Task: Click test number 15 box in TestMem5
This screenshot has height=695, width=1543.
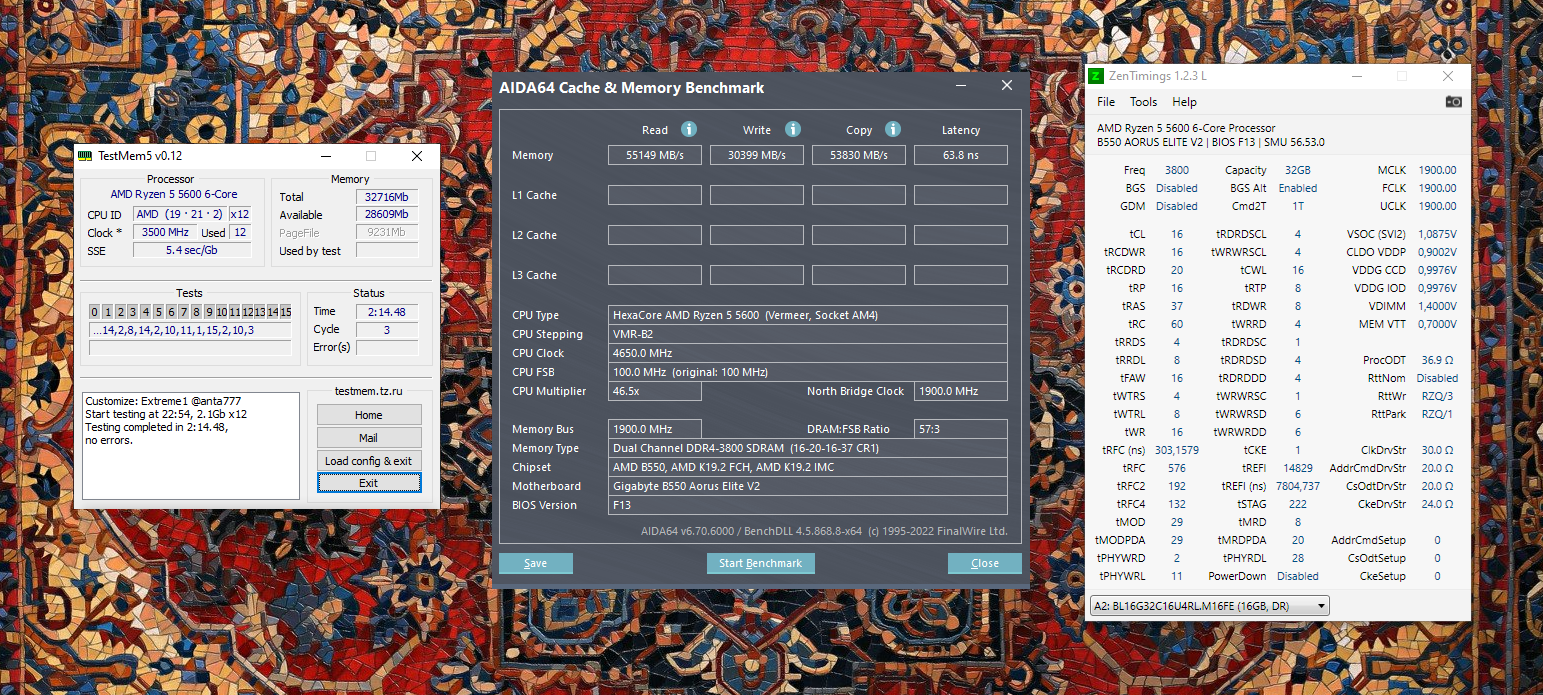Action: (285, 312)
